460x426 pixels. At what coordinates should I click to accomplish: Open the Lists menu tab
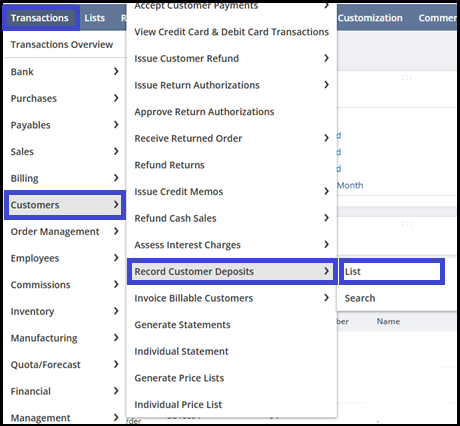pos(95,18)
